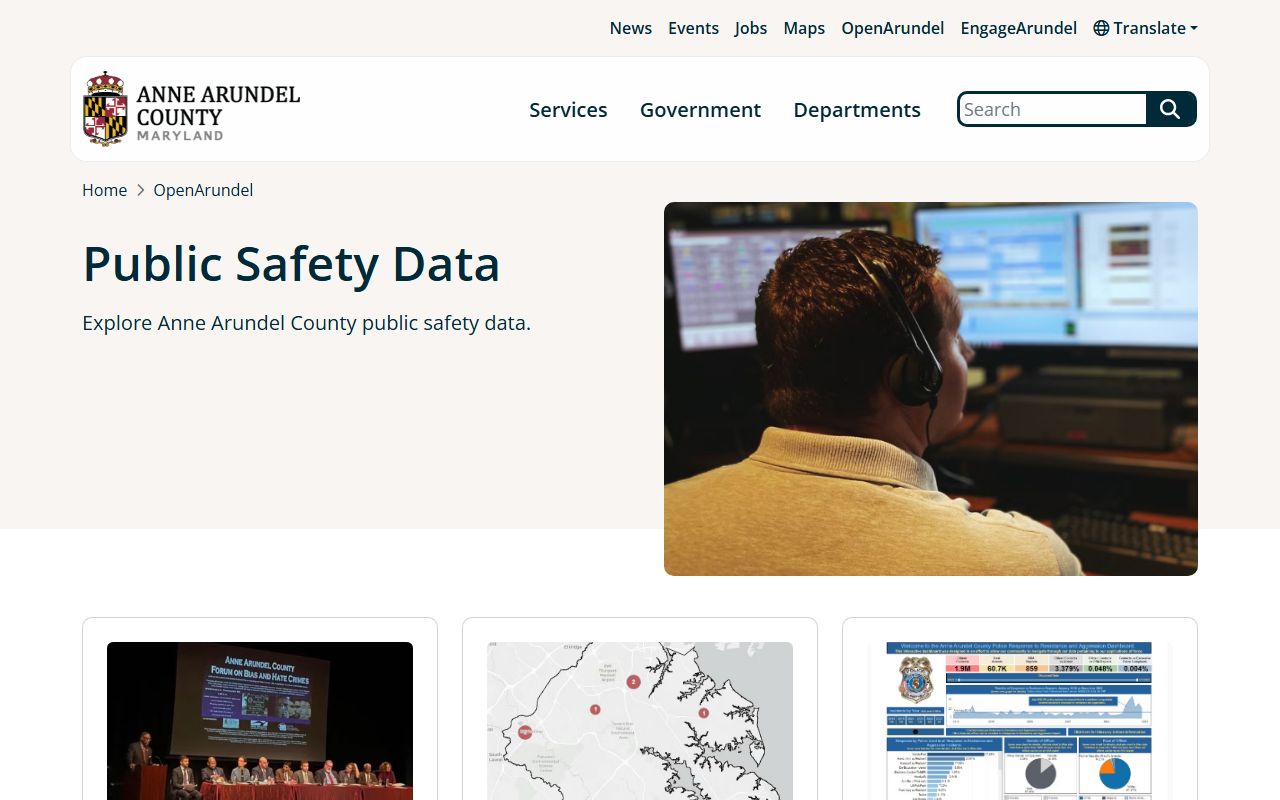Open the News link
1280x800 pixels.
(x=631, y=28)
